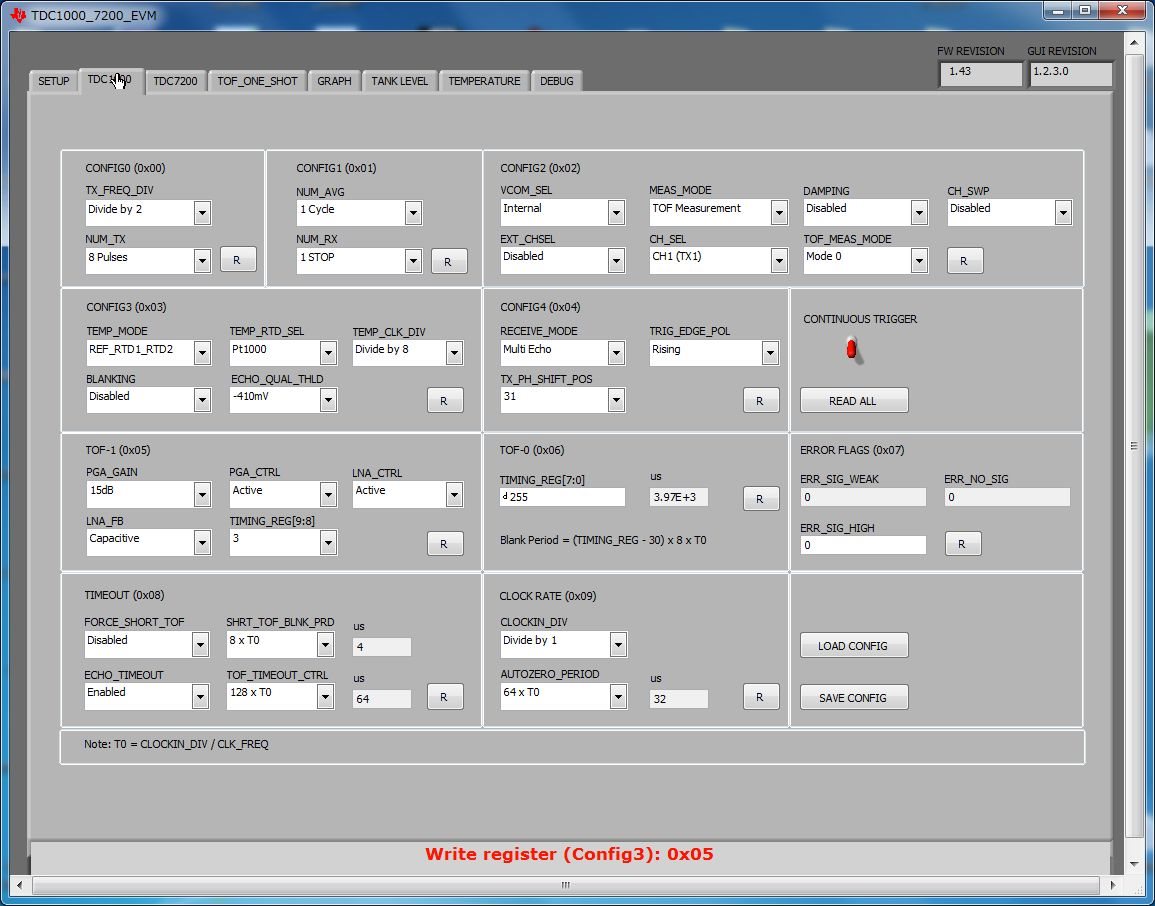This screenshot has height=906, width=1155.
Task: Click the horizontal scrollbar thumb
Action: [566, 885]
